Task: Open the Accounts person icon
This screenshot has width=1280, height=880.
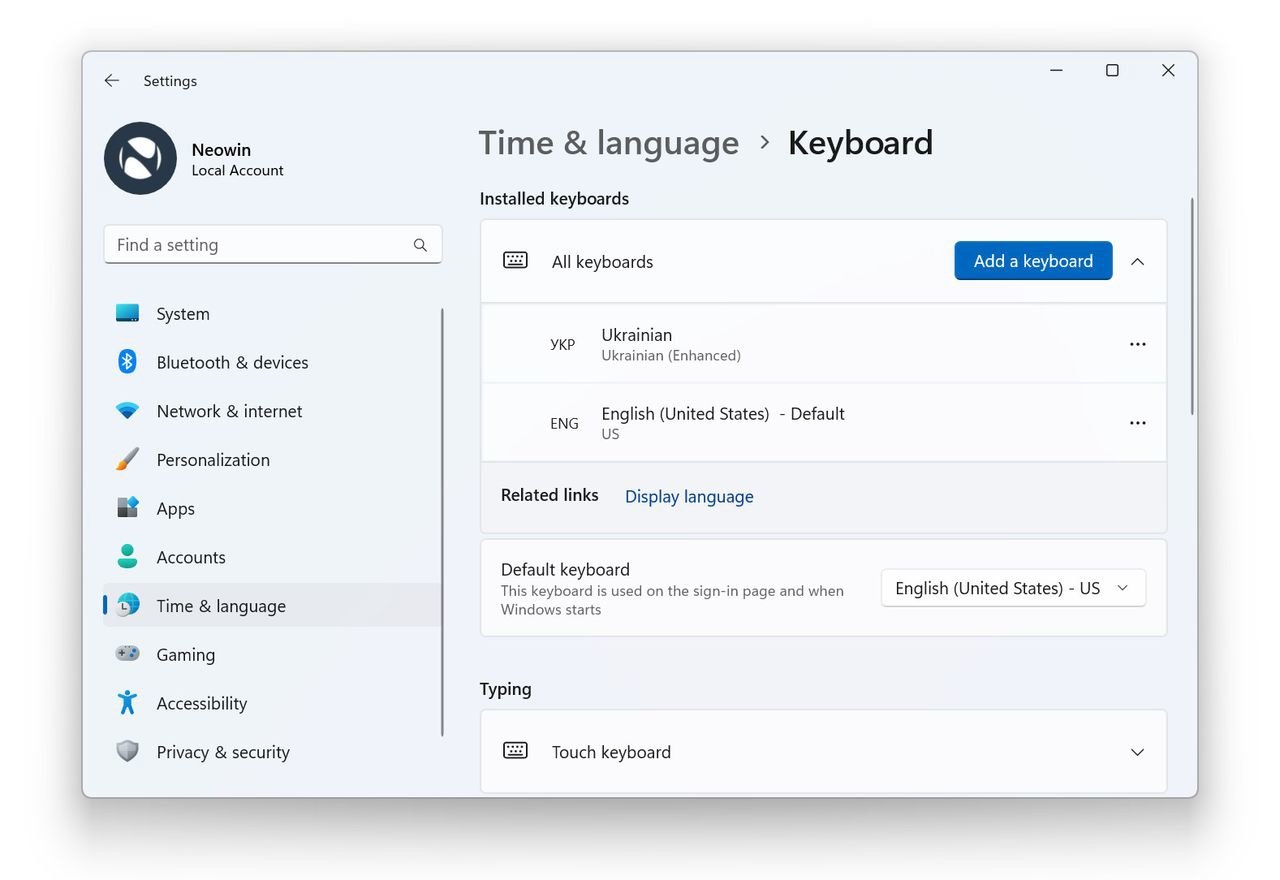Action: point(127,557)
